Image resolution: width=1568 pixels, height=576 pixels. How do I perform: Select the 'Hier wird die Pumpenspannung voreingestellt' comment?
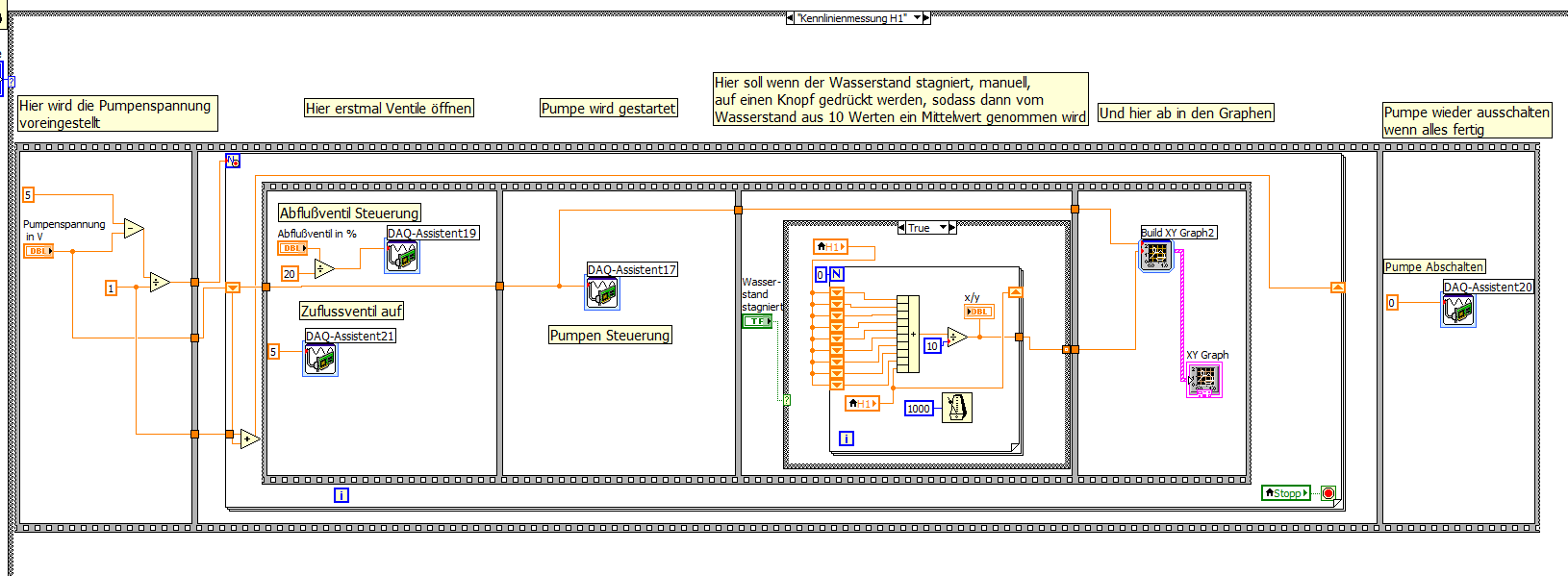[117, 113]
